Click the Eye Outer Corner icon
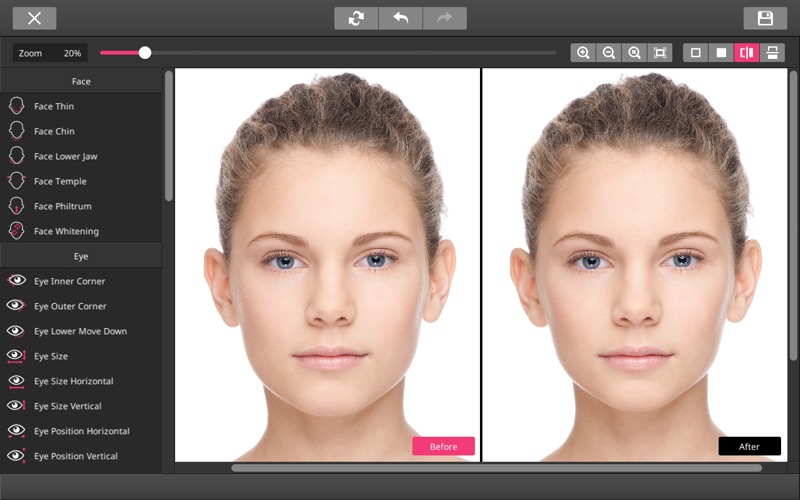Screen dimensions: 800x500 click(x=16, y=305)
